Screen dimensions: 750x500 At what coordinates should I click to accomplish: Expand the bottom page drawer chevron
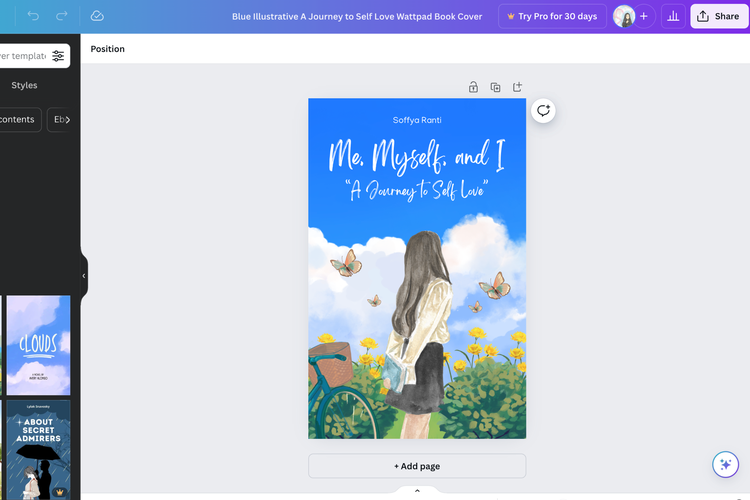[417, 491]
